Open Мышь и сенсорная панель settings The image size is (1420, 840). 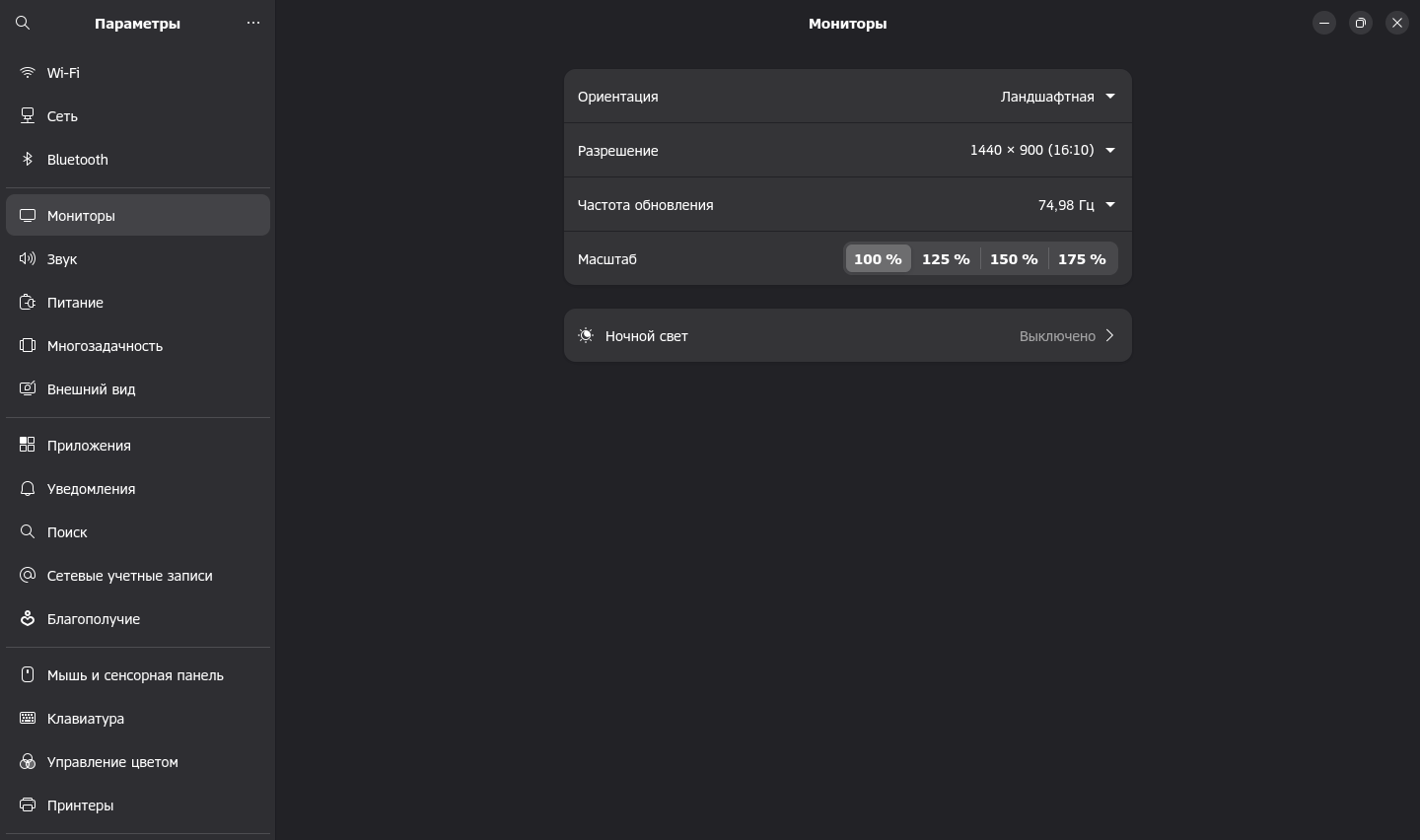[x=135, y=675]
